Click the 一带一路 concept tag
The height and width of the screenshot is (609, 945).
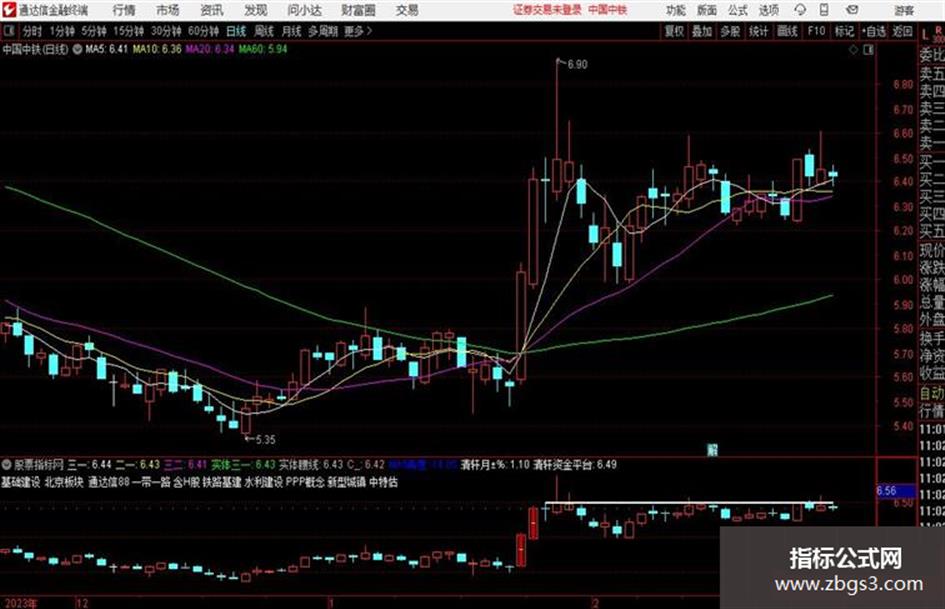coord(151,482)
